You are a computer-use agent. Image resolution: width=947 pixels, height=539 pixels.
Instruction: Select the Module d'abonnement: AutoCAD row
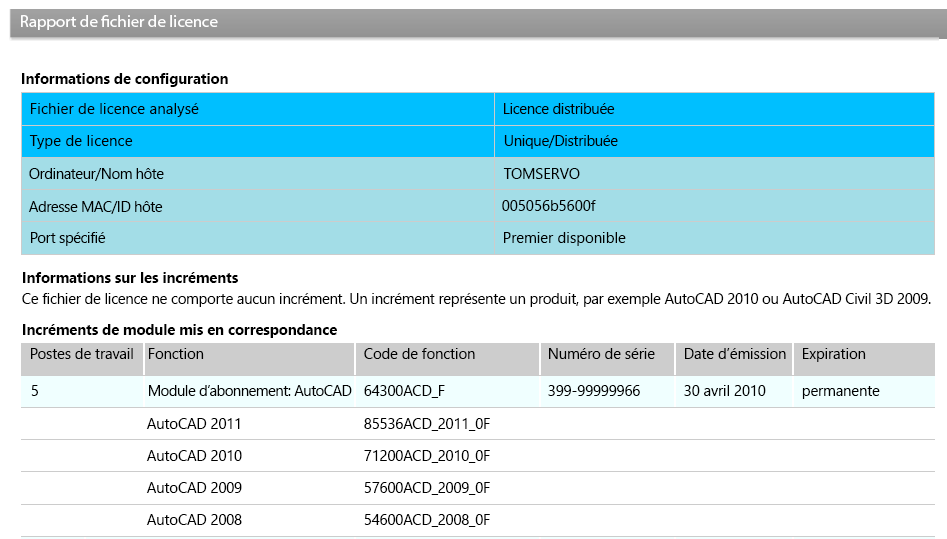pos(478,392)
